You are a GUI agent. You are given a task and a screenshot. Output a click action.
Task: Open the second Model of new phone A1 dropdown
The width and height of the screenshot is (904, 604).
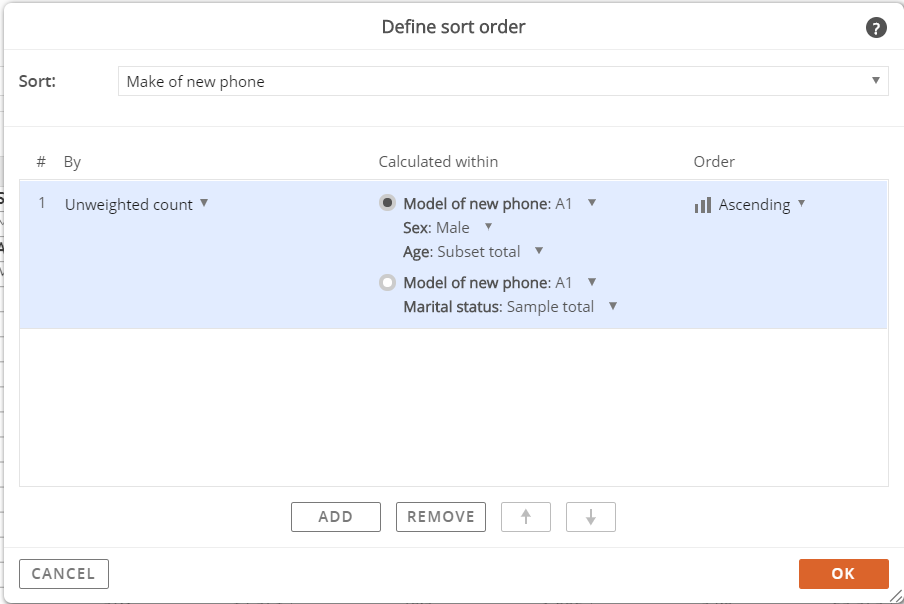coord(592,282)
